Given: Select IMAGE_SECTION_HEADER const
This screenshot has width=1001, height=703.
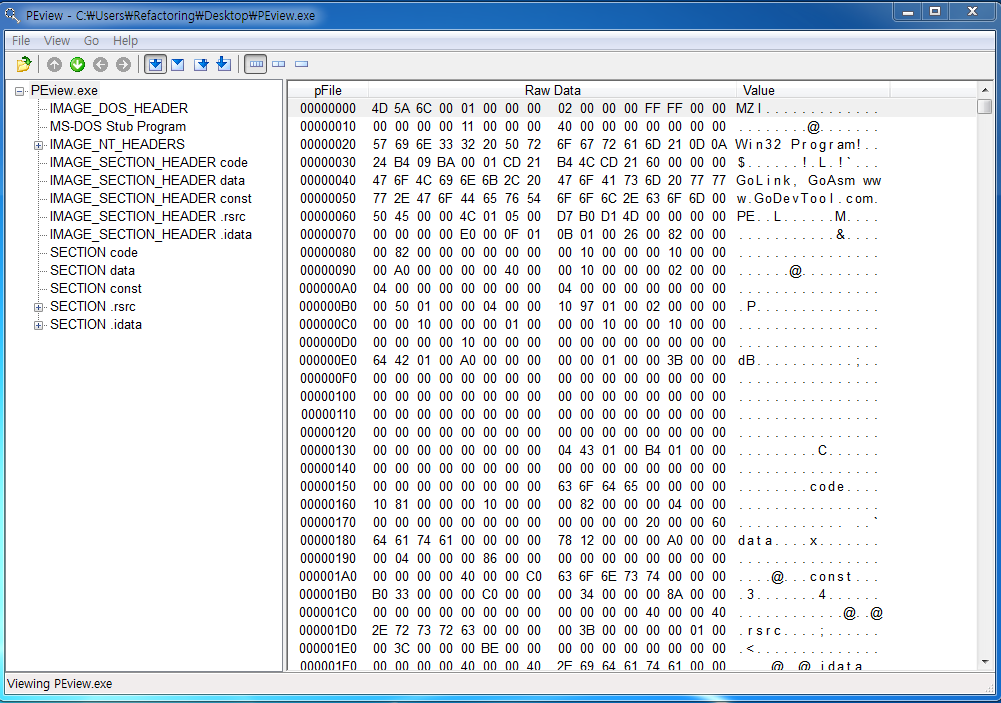Looking at the screenshot, I should coord(151,199).
